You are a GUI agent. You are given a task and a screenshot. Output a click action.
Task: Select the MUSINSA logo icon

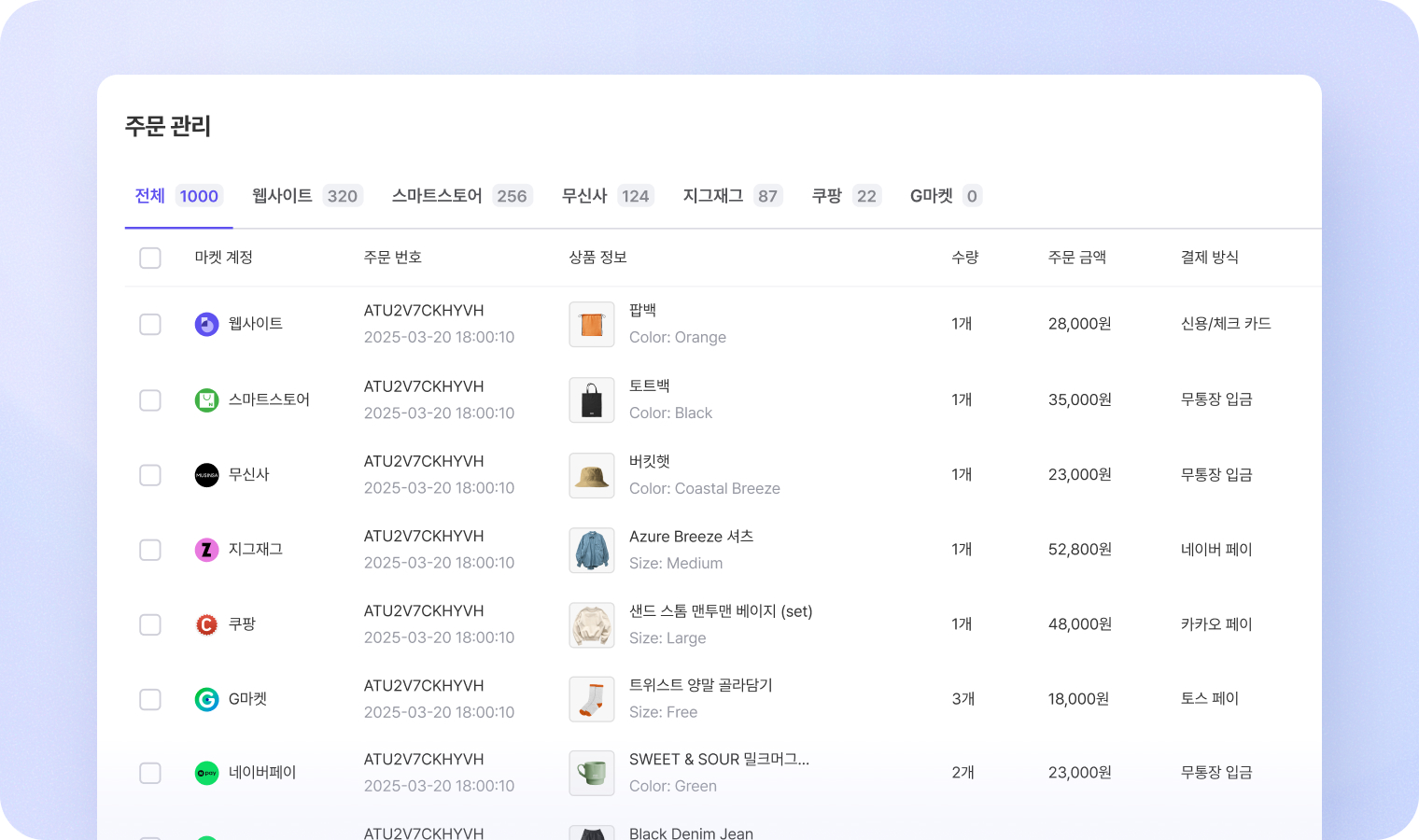[x=206, y=474]
